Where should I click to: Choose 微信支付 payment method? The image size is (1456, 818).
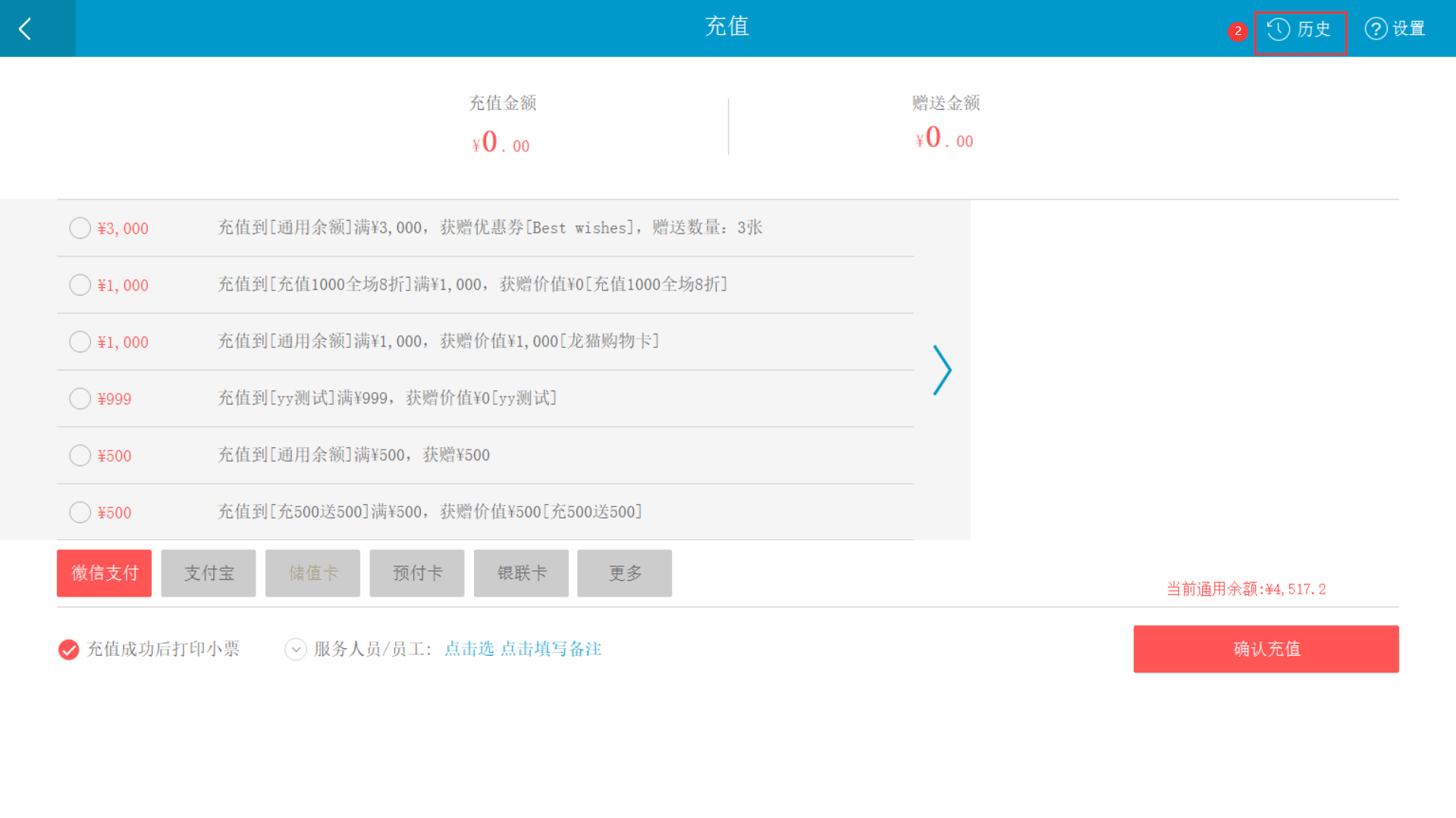pyautogui.click(x=104, y=573)
